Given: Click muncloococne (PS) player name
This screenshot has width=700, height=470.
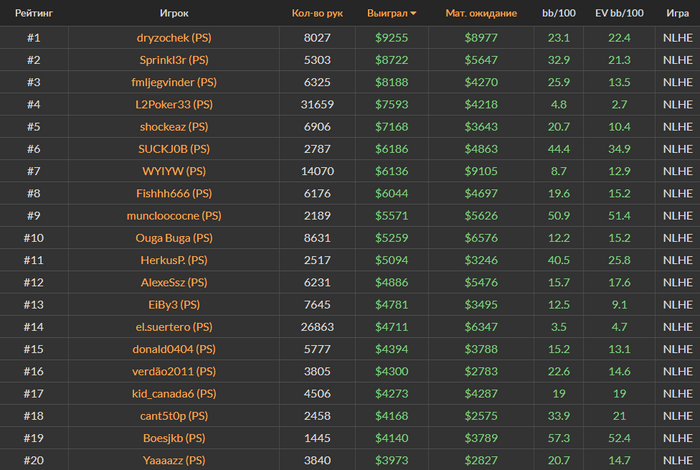Looking at the screenshot, I should click(x=174, y=216).
